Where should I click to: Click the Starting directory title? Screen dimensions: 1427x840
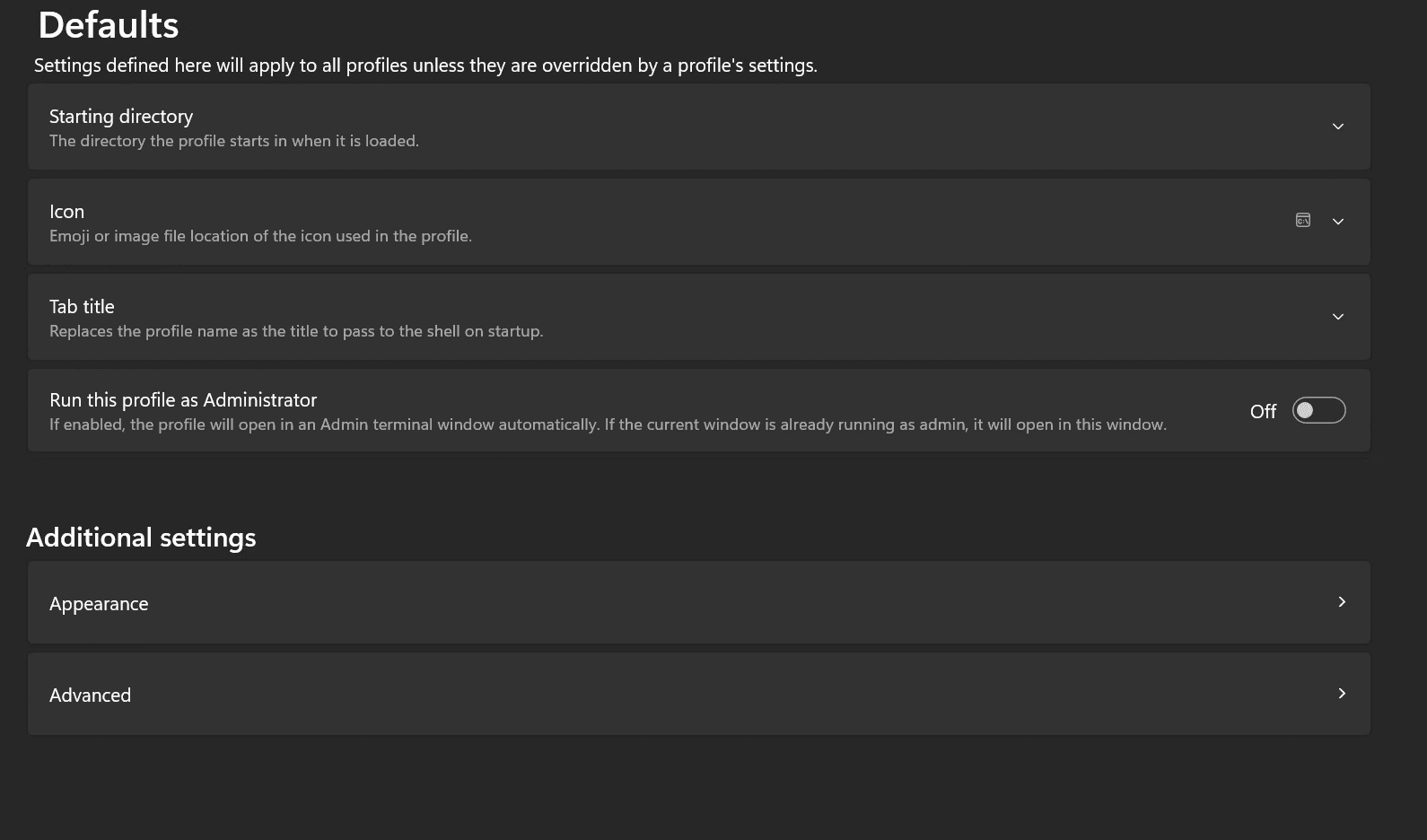point(121,117)
